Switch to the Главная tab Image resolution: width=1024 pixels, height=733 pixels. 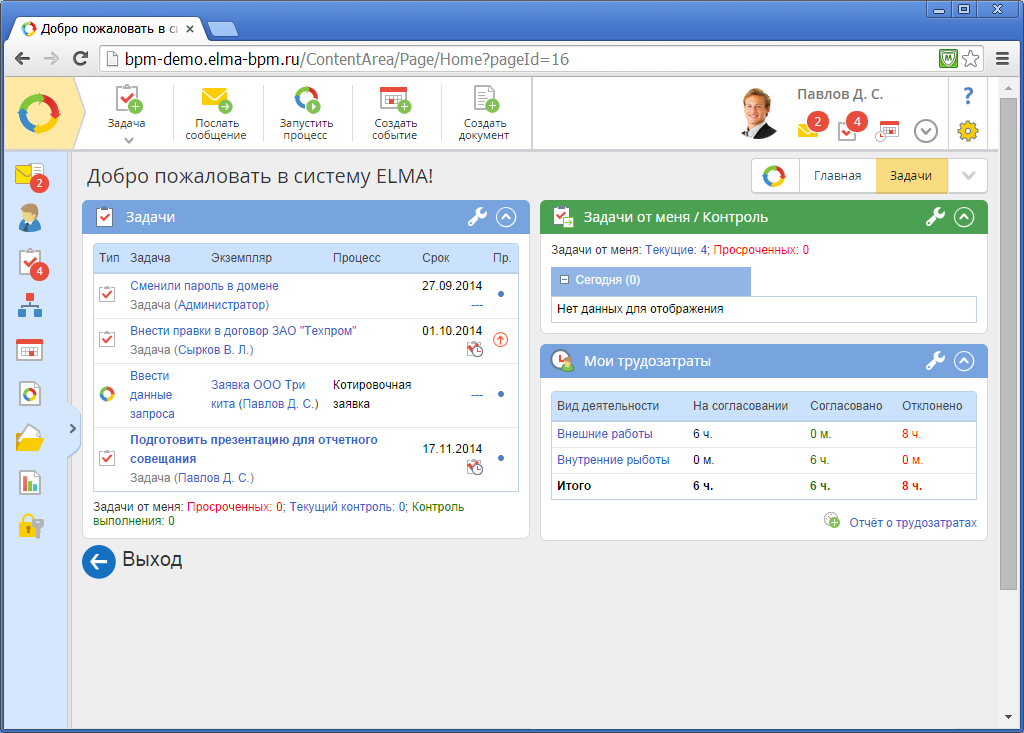point(837,176)
